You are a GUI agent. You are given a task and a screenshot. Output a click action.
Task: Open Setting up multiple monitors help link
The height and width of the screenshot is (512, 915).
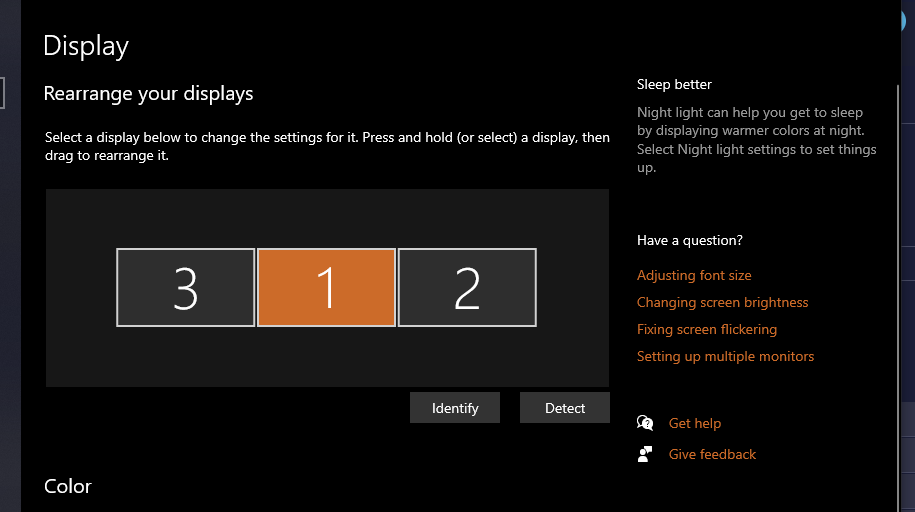pyautogui.click(x=725, y=356)
